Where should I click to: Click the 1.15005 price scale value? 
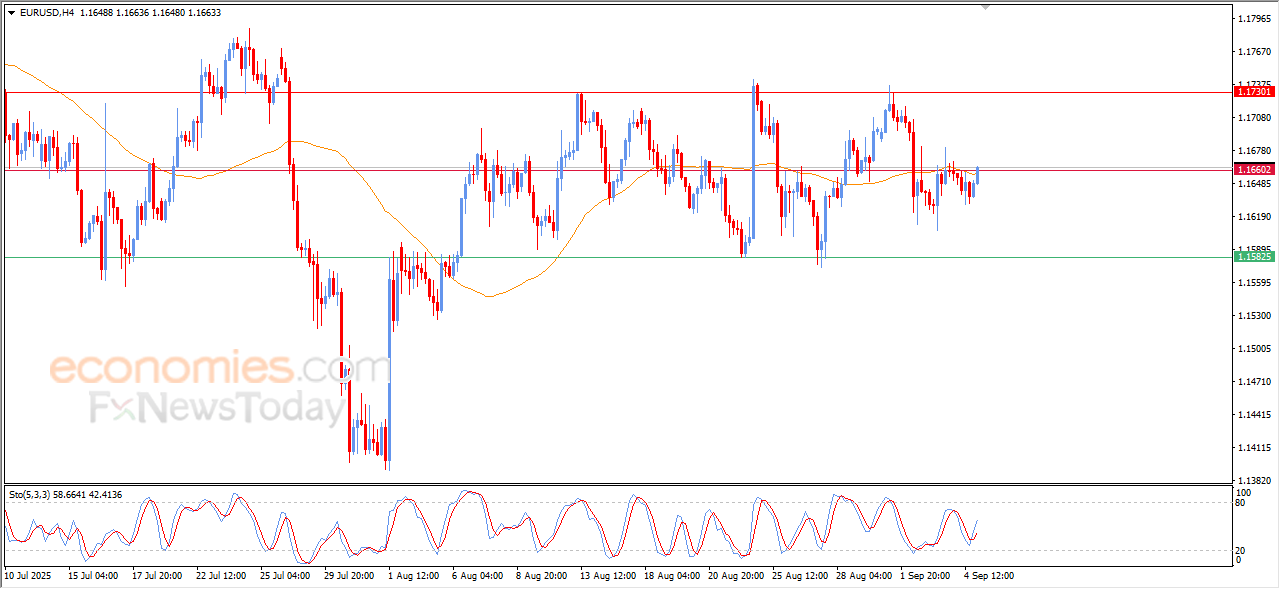pyautogui.click(x=1253, y=349)
